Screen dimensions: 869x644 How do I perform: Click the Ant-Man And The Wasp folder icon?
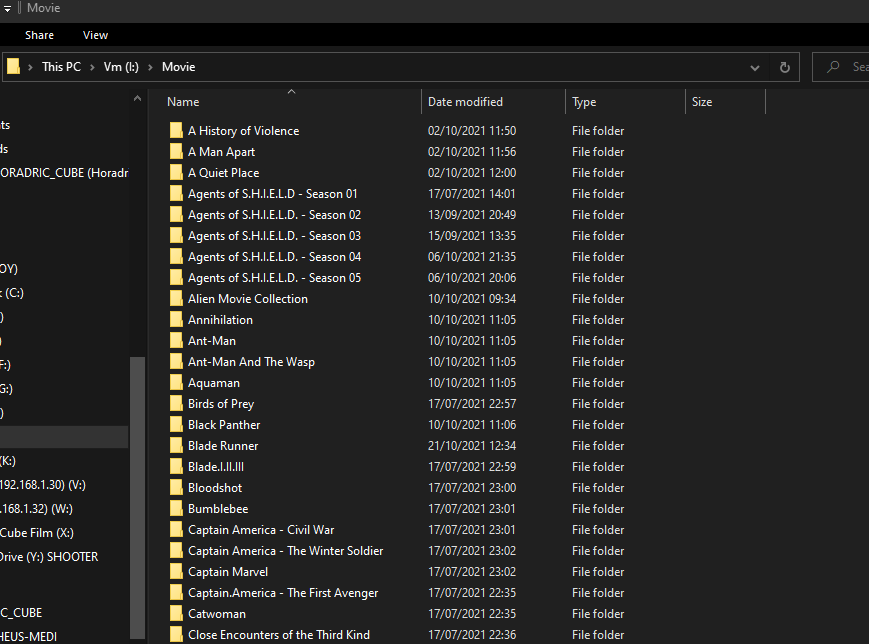tap(176, 362)
